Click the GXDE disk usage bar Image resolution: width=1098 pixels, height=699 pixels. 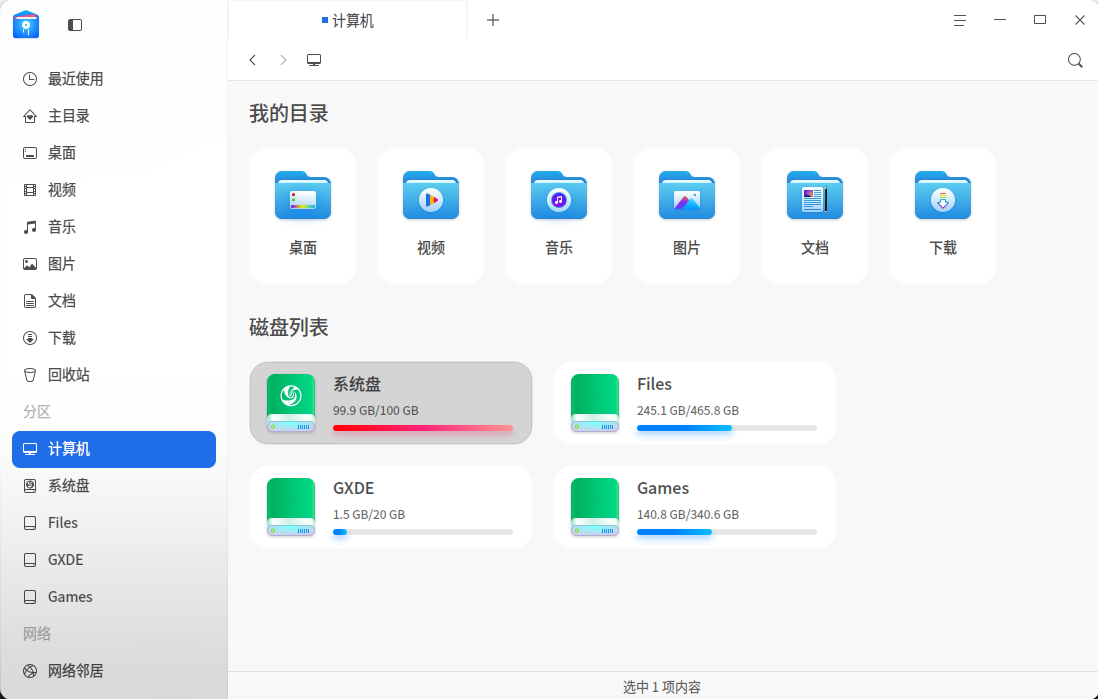pyautogui.click(x=423, y=532)
